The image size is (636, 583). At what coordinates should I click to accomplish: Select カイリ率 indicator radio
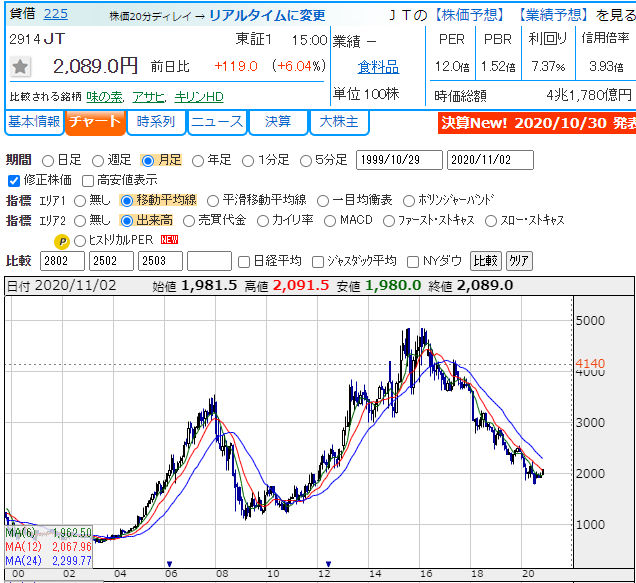tap(263, 221)
